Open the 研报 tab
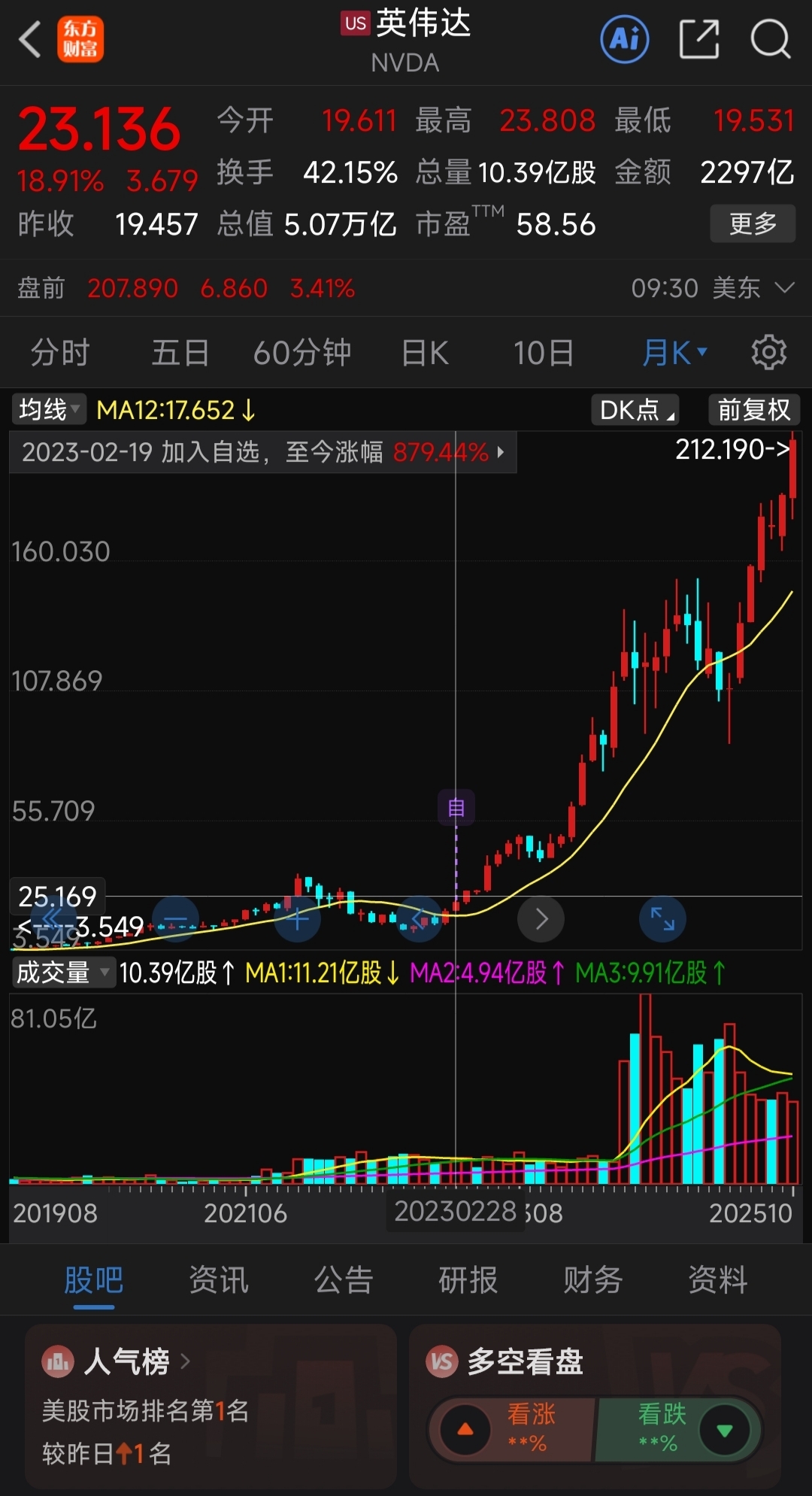The height and width of the screenshot is (1496, 812). [468, 1279]
